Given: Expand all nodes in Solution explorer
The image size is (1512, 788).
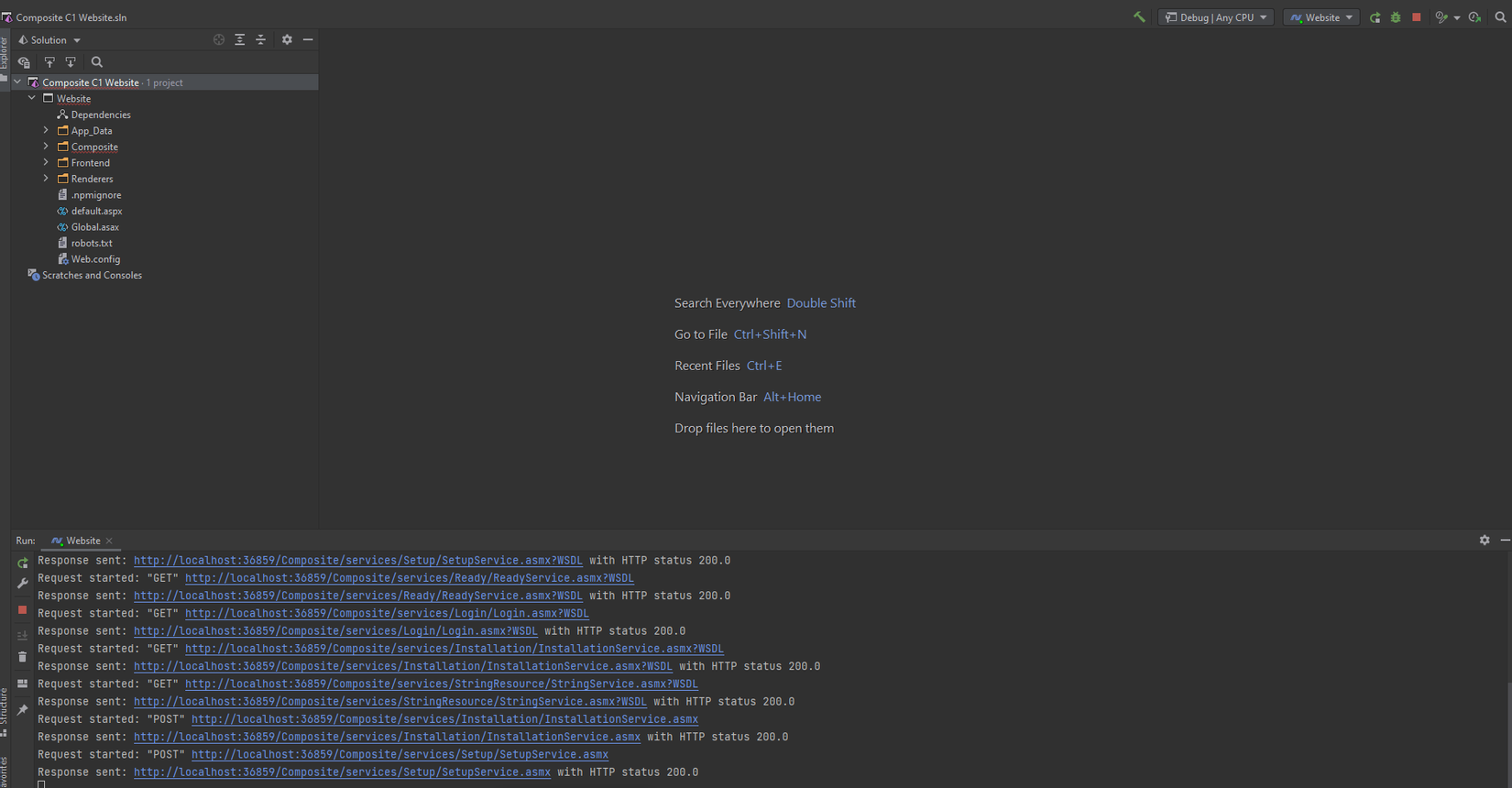Looking at the screenshot, I should tap(240, 40).
